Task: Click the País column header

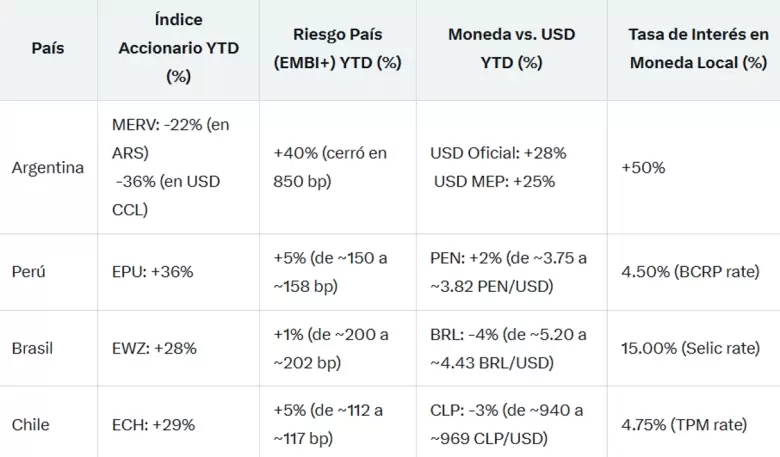Action: click(48, 48)
